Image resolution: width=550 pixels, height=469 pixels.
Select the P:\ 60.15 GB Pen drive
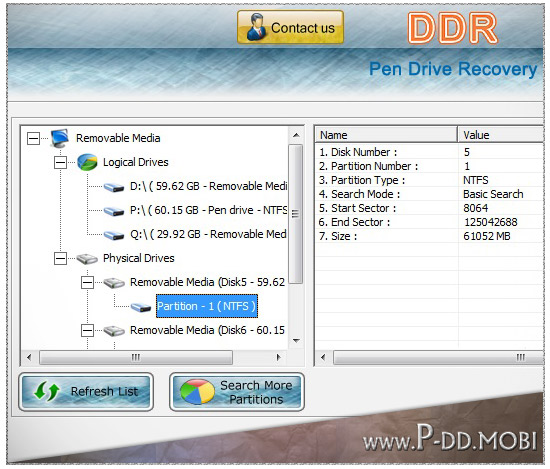tap(208, 210)
